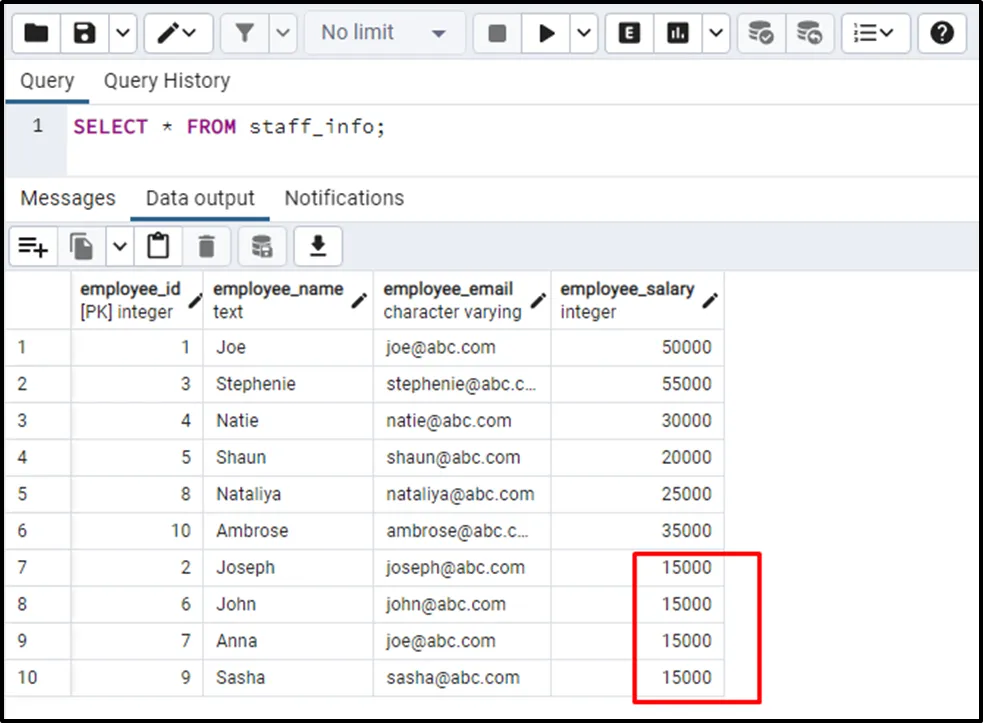This screenshot has width=983, height=723.
Task: Open the No limit rows dropdown
Action: coord(383,33)
